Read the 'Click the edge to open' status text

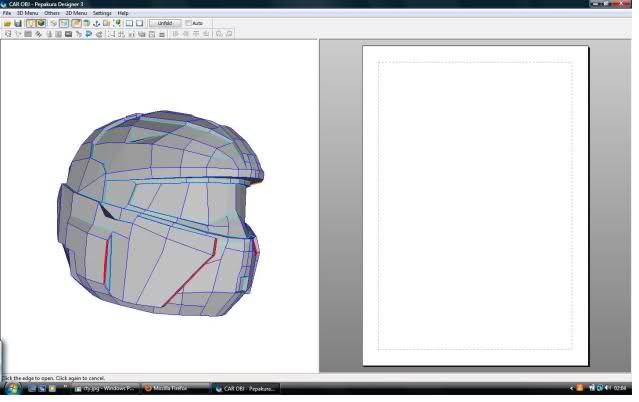coord(54,378)
